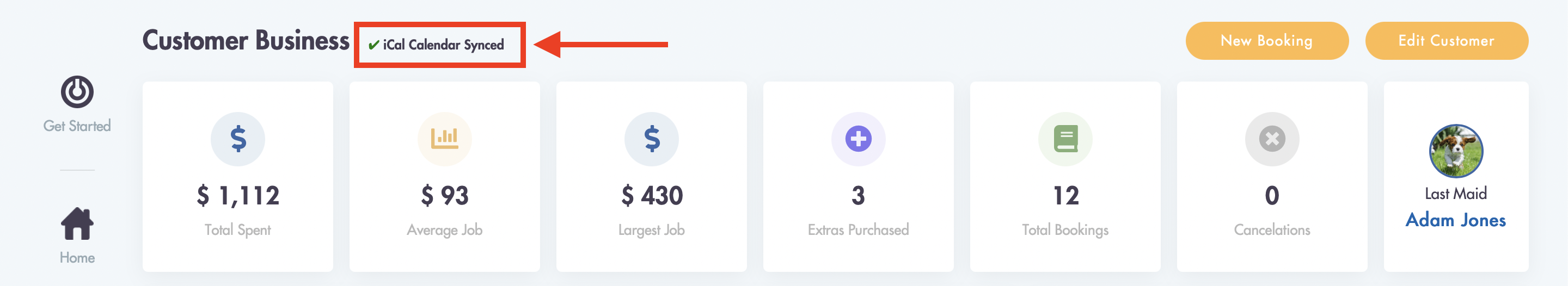Open Adam Jones maid profile link
Image resolution: width=1568 pixels, height=286 pixels.
click(1455, 220)
